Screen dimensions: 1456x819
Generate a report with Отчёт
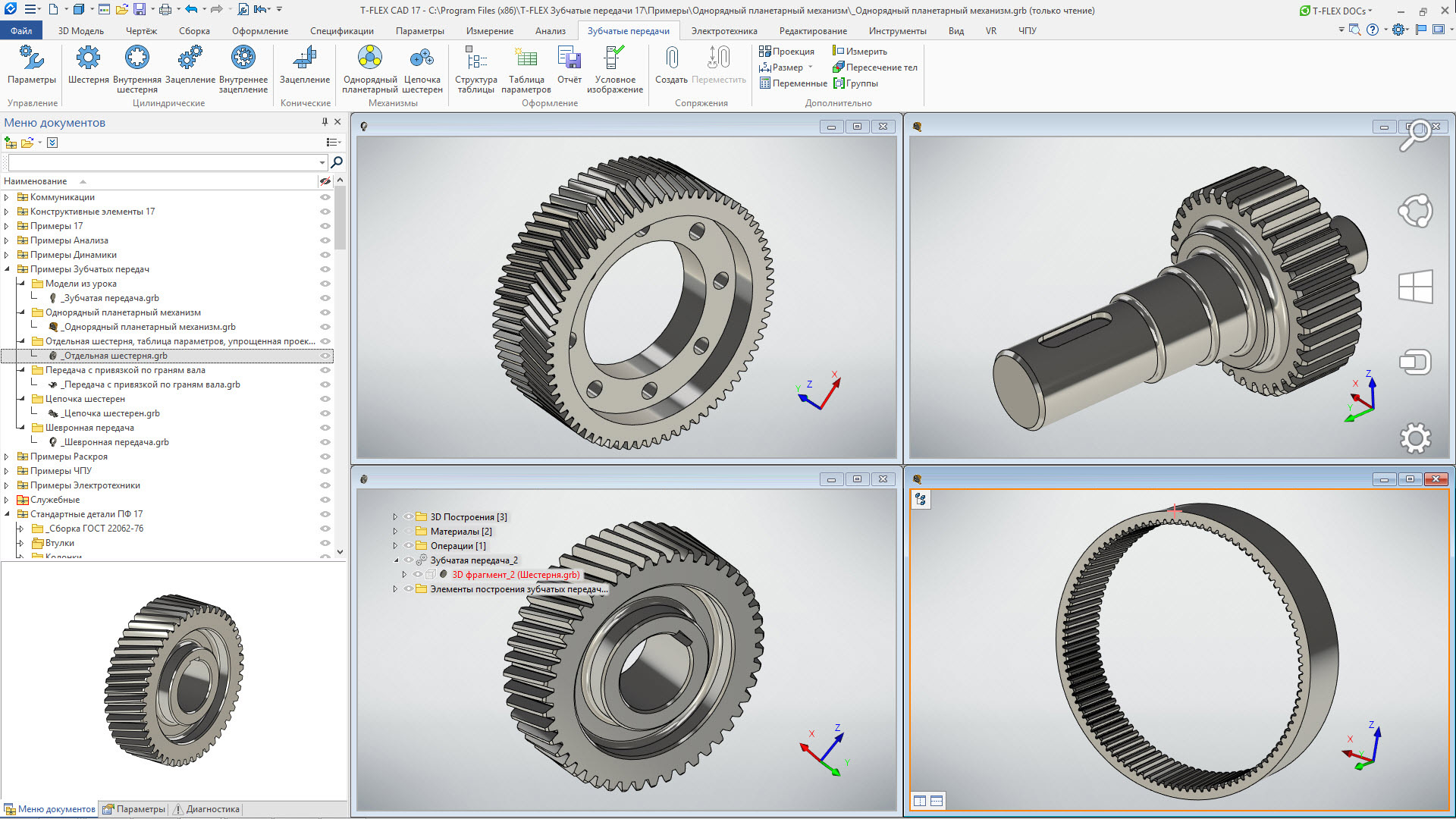[570, 65]
